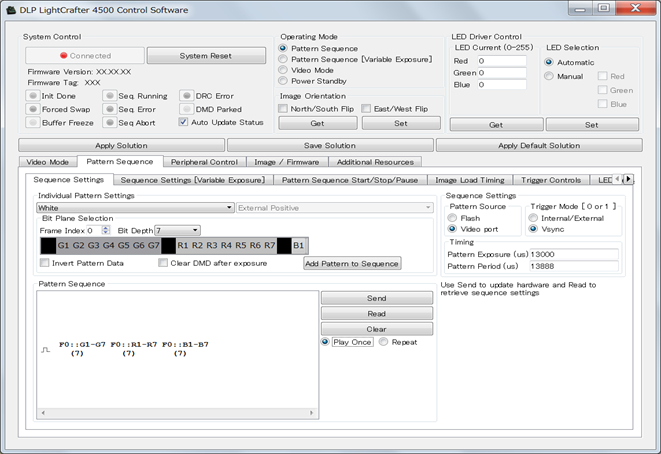This screenshot has width=661, height=454.
Task: Read sequence settings from hardware
Action: [377, 314]
